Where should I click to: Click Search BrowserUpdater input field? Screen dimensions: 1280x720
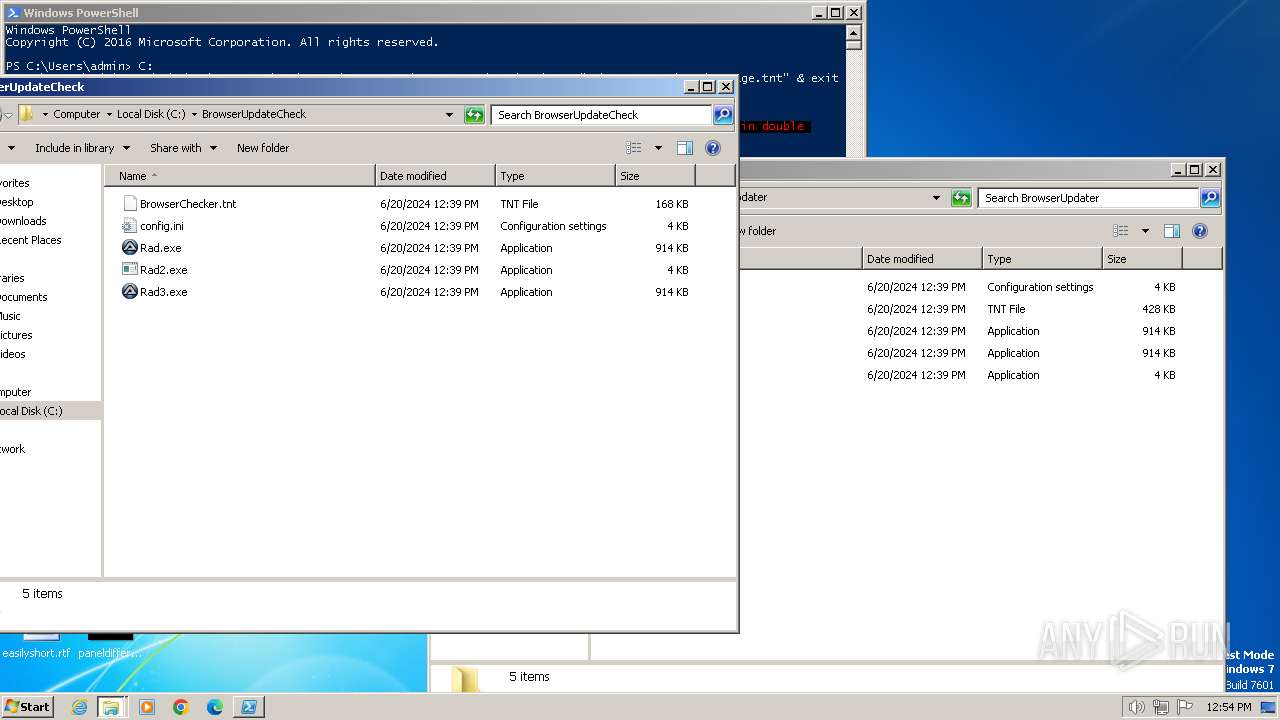pyautogui.click(x=1088, y=198)
